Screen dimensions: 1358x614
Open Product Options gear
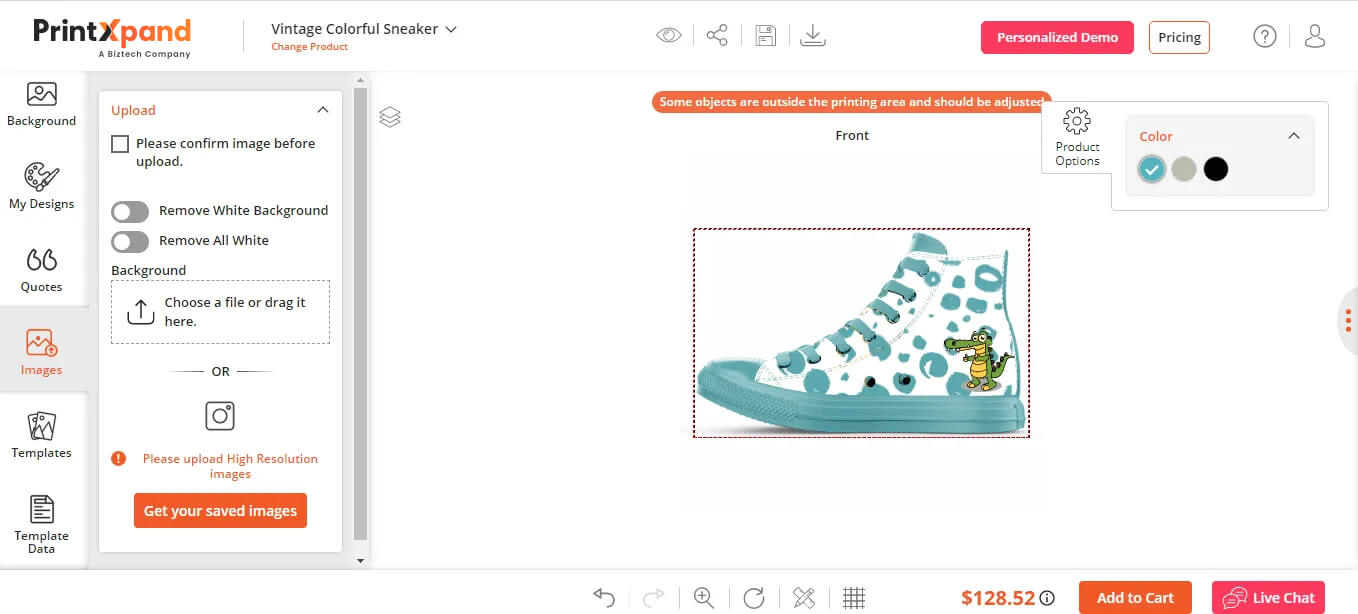point(1077,137)
